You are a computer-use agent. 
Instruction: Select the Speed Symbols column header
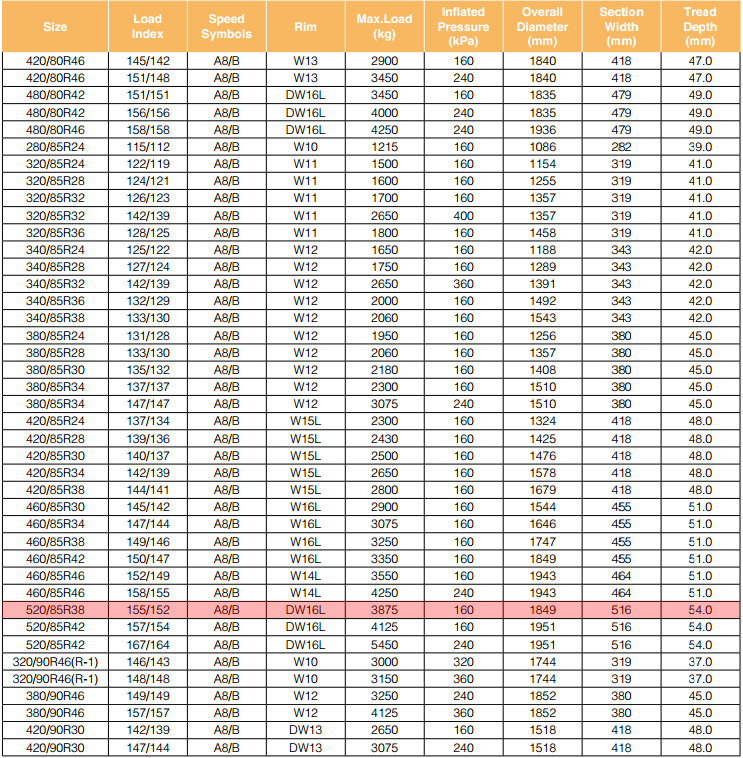227,26
